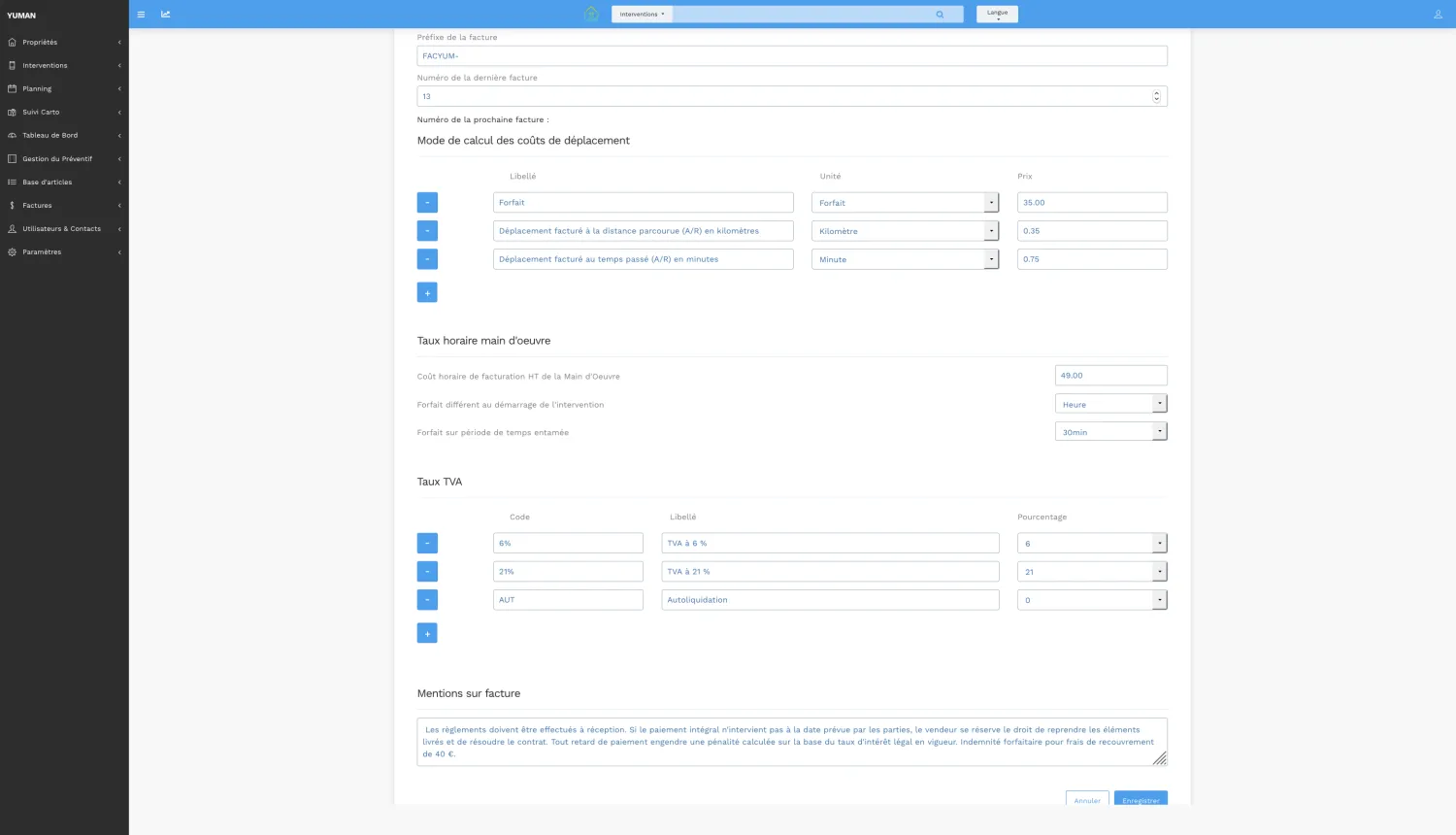Open the Interventions search scope dropdown

[x=642, y=15]
